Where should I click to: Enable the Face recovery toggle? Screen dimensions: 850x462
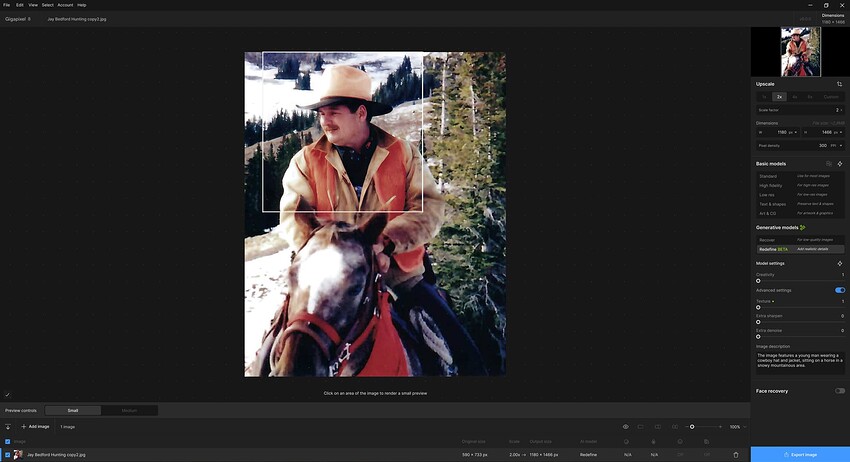840,391
